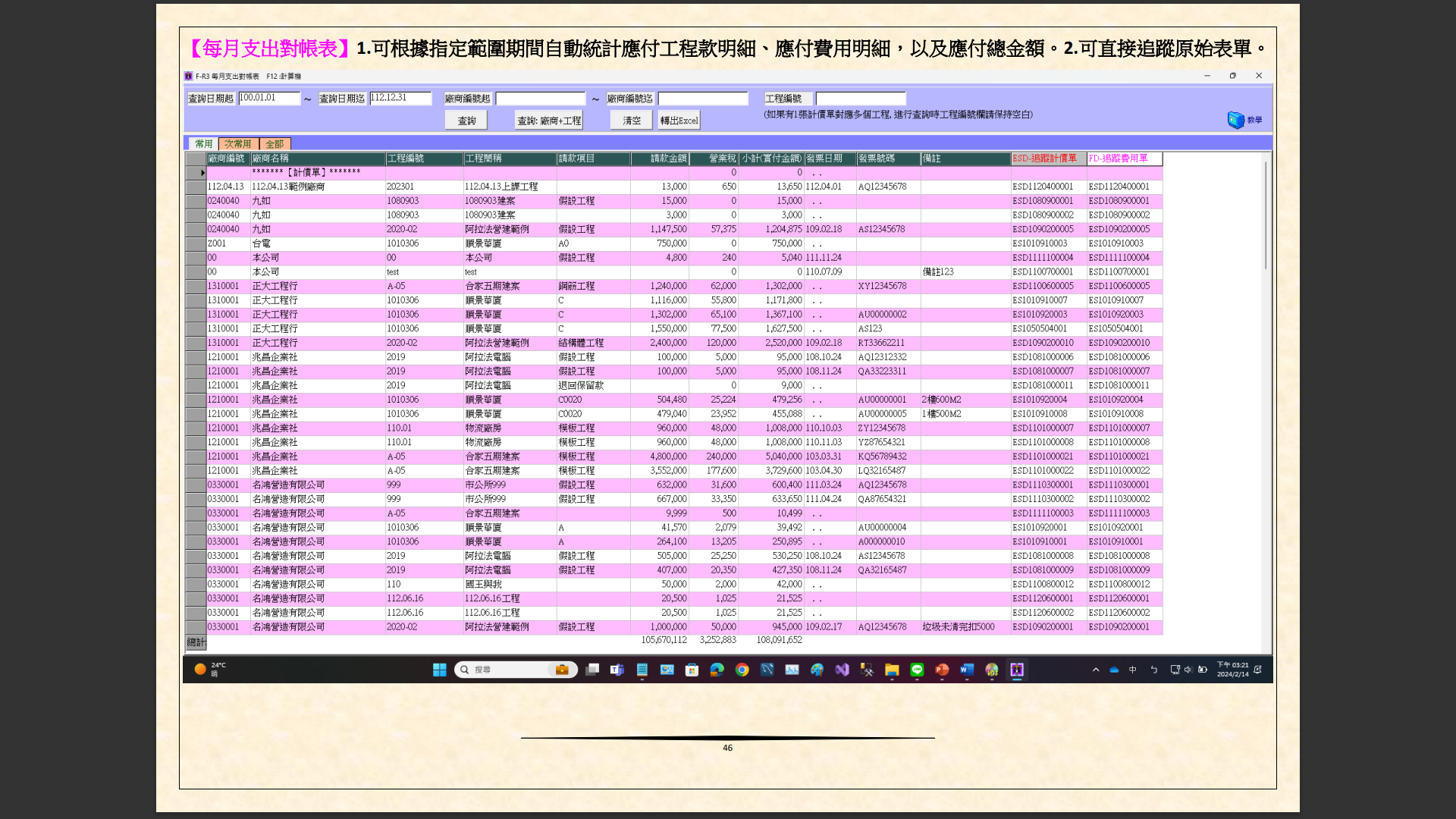Click remark 垃圾未清完扣5000
This screenshot has width=1456, height=819.
(958, 627)
